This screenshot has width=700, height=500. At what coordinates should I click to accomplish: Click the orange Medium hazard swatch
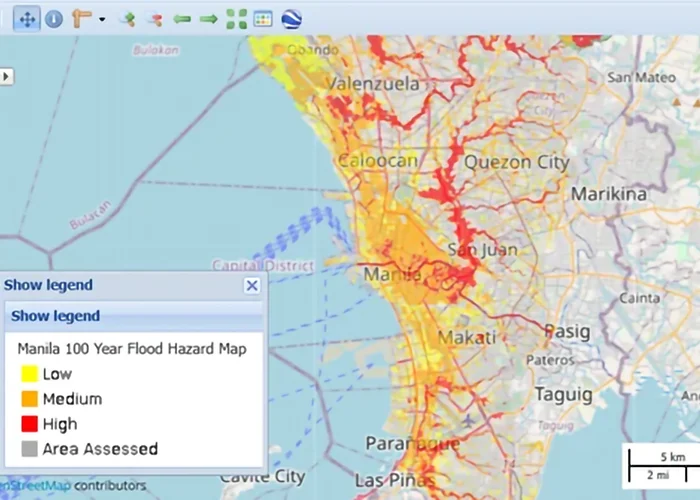pos(28,399)
